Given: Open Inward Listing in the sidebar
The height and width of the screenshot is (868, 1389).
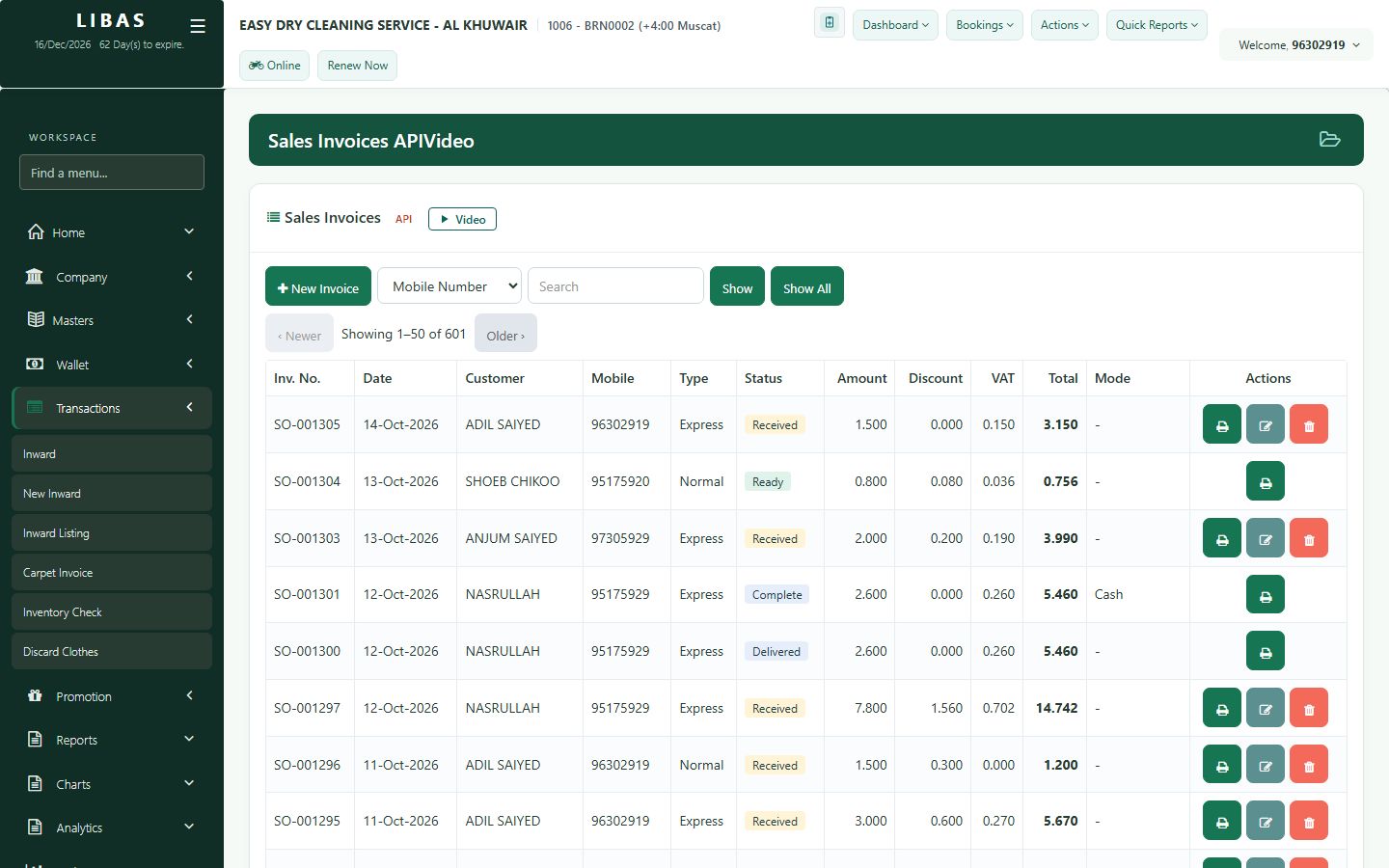Looking at the screenshot, I should [x=112, y=532].
